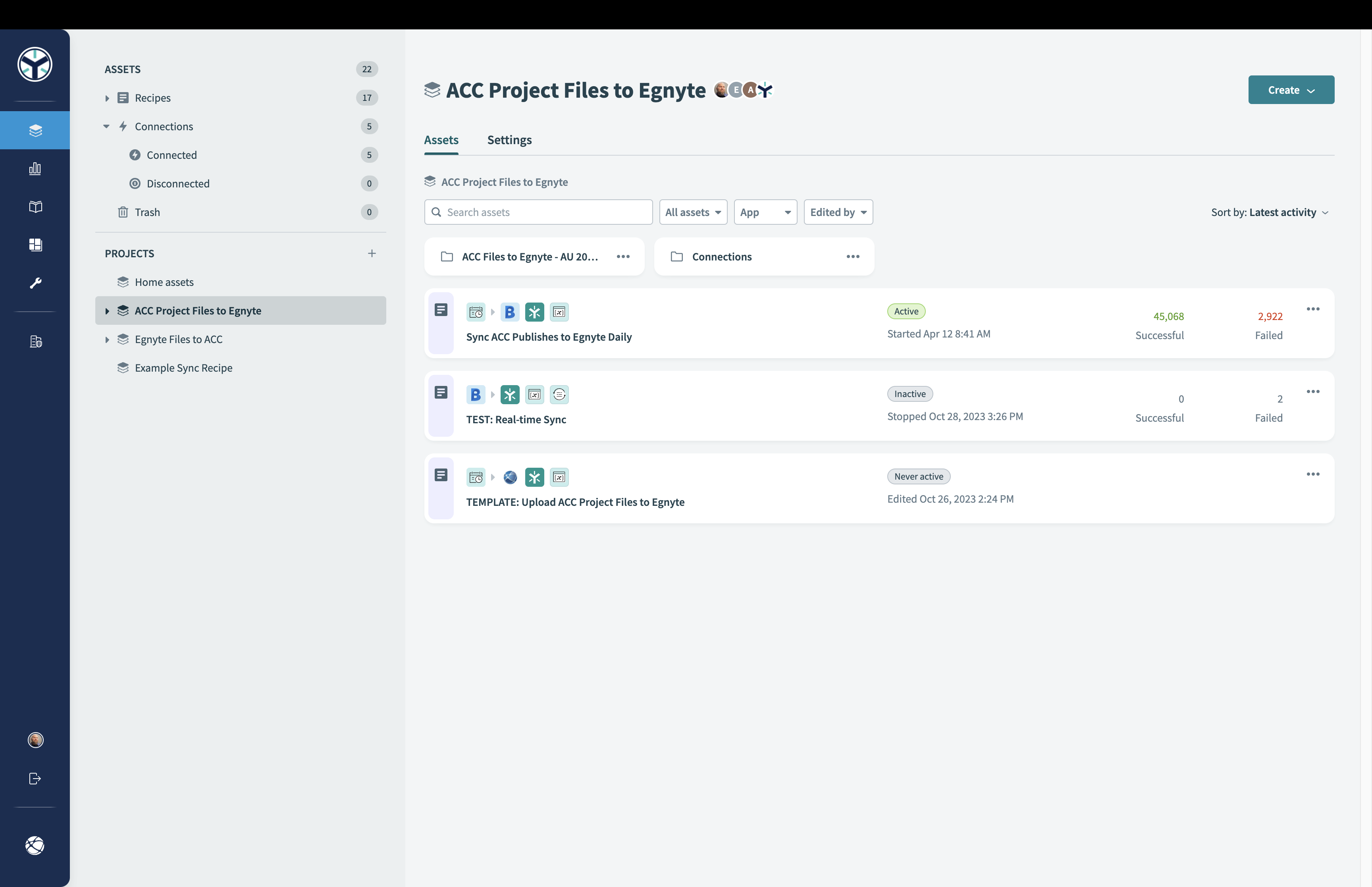Open TEST: Real-time Sync recipe

pos(516,419)
